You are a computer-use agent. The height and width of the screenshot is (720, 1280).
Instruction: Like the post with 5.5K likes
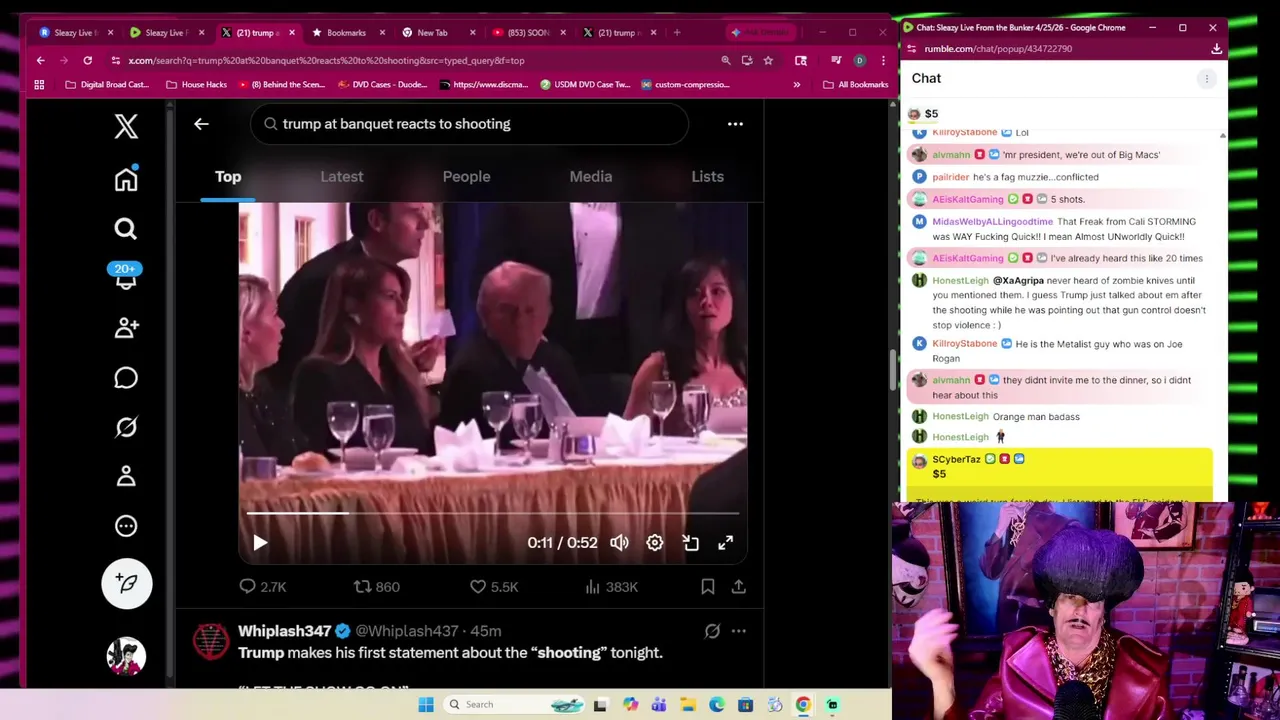(494, 587)
